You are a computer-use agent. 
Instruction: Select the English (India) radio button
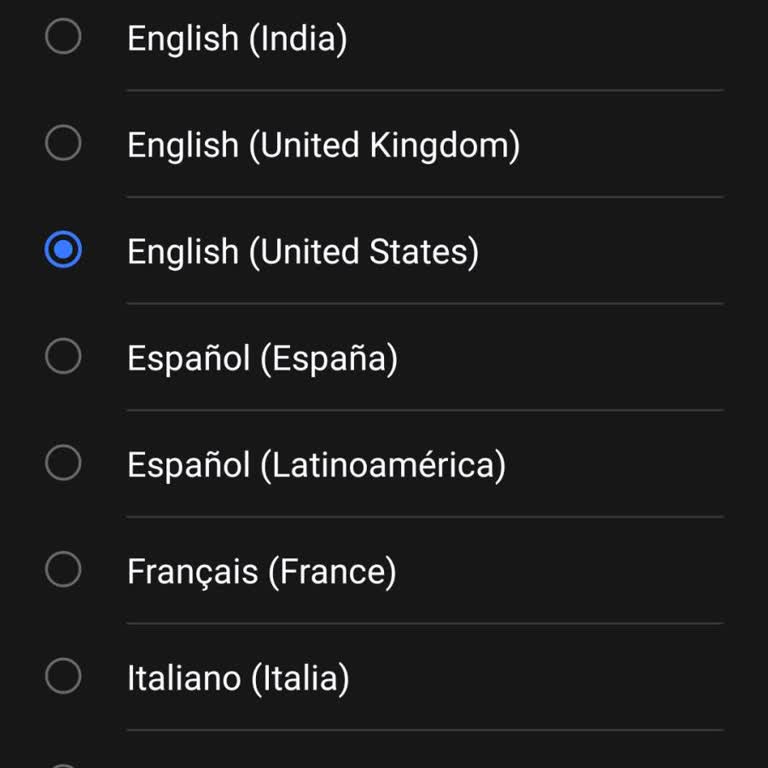pos(63,38)
